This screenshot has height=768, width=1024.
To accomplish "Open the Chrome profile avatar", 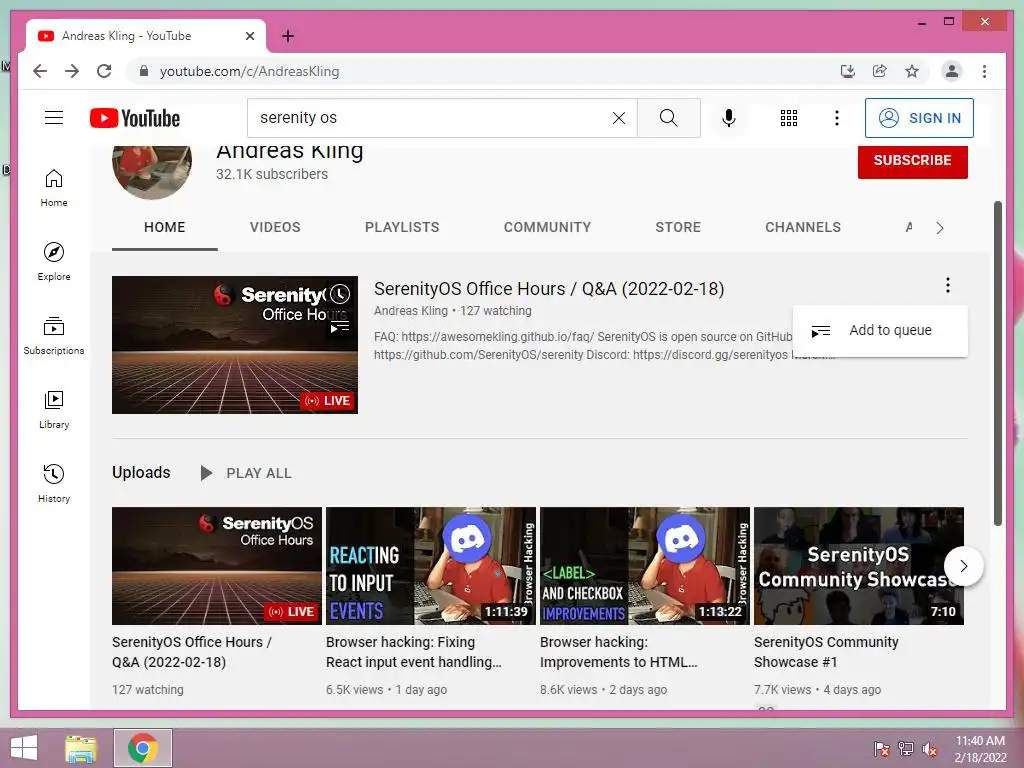I will [x=952, y=71].
